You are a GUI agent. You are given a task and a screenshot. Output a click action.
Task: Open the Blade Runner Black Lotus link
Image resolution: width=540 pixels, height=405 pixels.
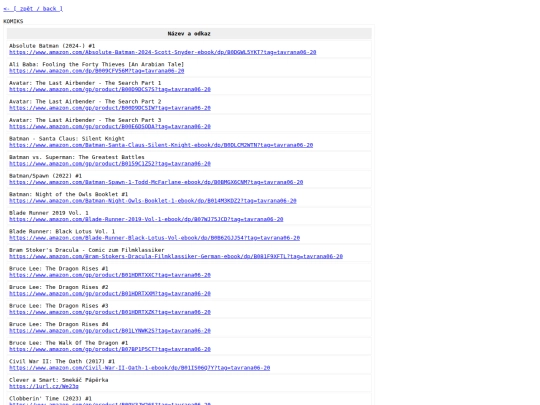(x=155, y=238)
